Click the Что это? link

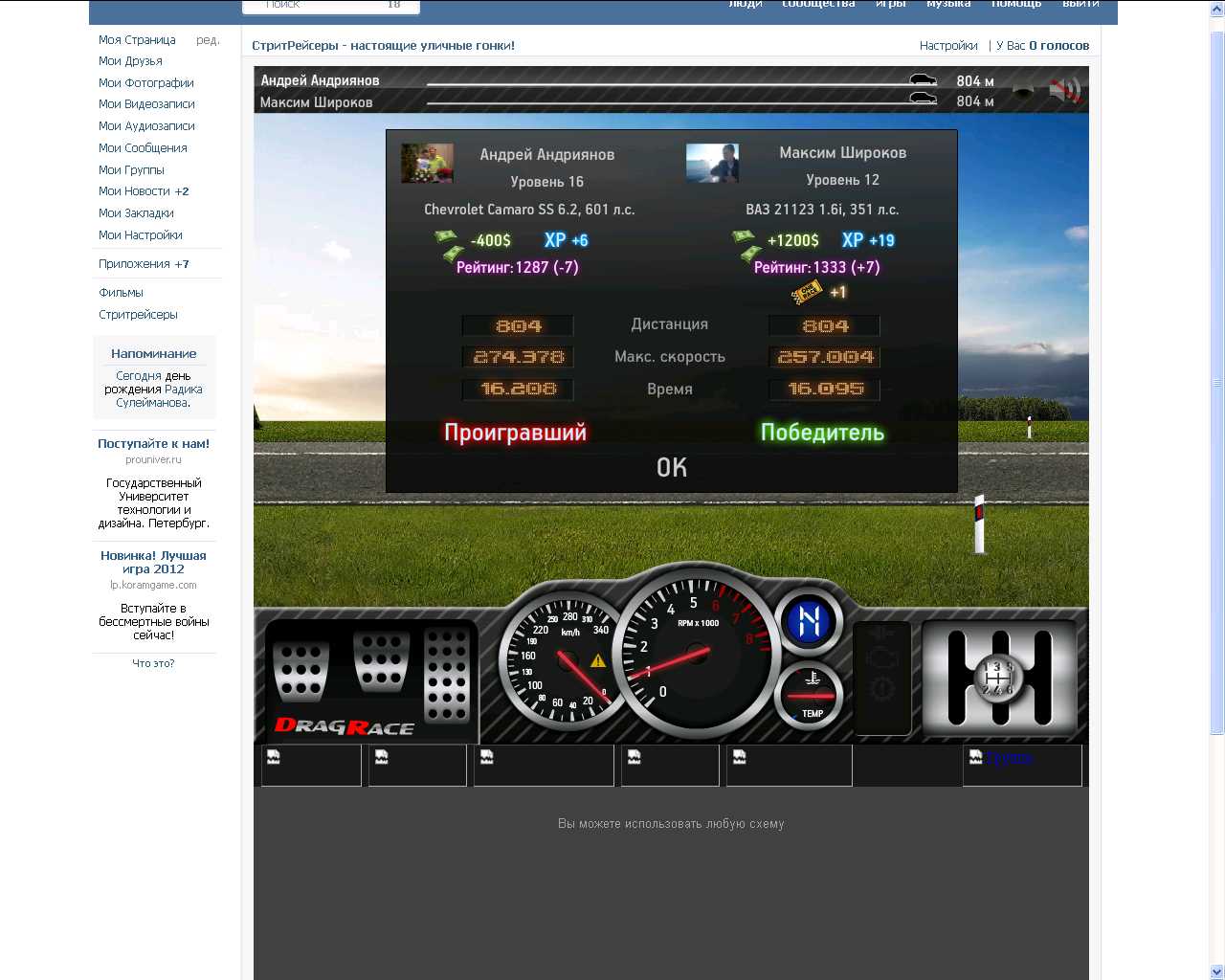153,663
